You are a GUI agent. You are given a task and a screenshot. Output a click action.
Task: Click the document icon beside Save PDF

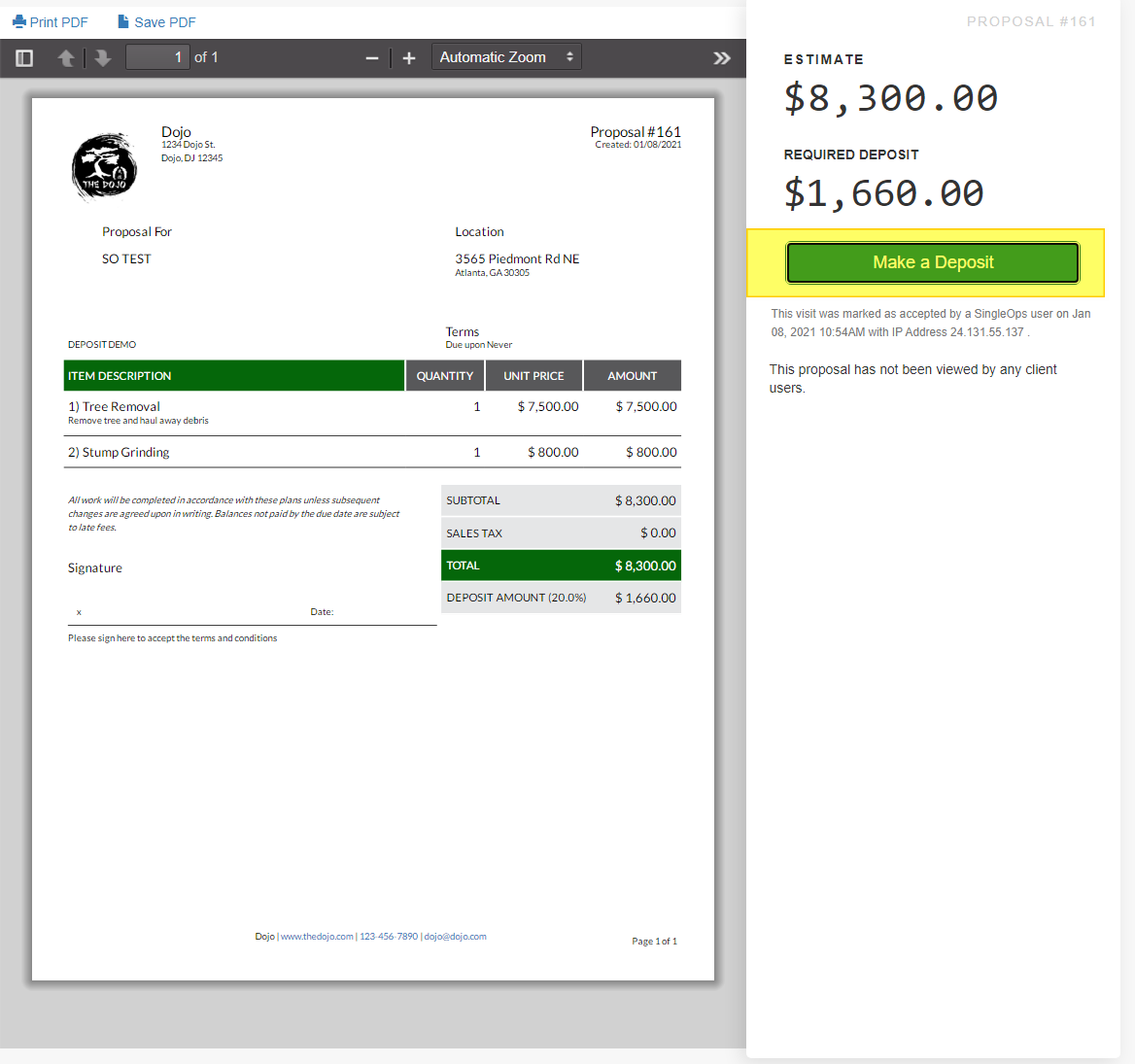(x=123, y=21)
